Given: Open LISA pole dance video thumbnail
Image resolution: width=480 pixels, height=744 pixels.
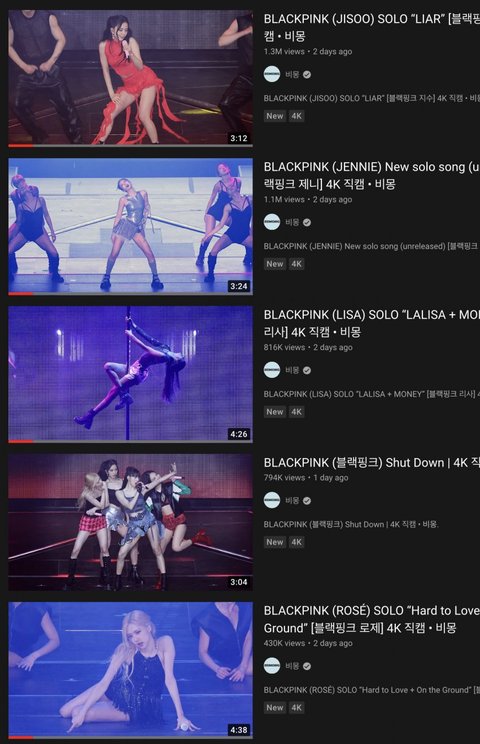Looking at the screenshot, I should click(x=130, y=374).
